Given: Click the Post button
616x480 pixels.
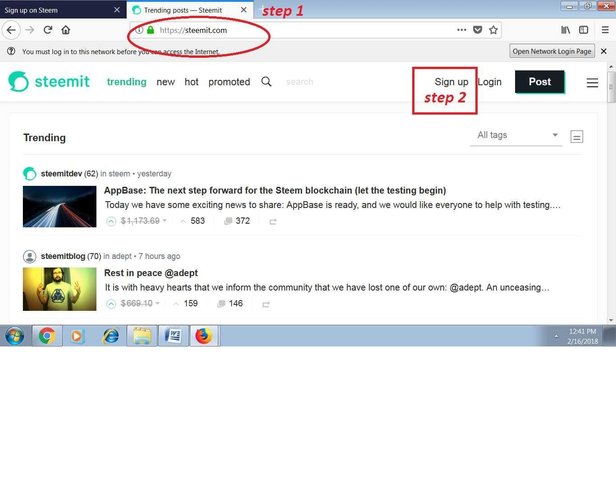Looking at the screenshot, I should [x=540, y=82].
